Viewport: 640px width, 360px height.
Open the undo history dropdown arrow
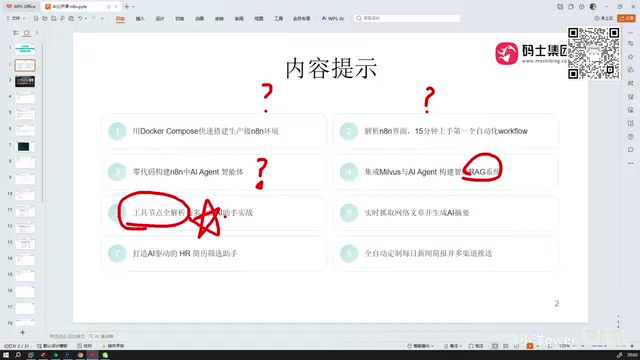pyautogui.click(x=86, y=18)
